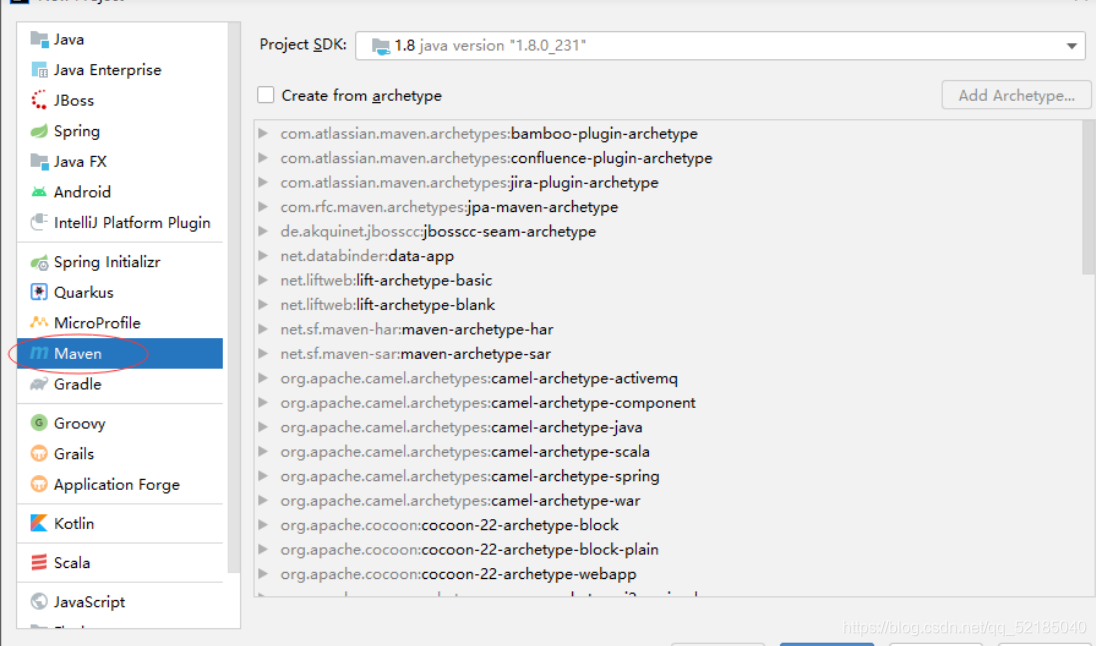
Task: Select MicroProfile label in list
Action: (97, 323)
